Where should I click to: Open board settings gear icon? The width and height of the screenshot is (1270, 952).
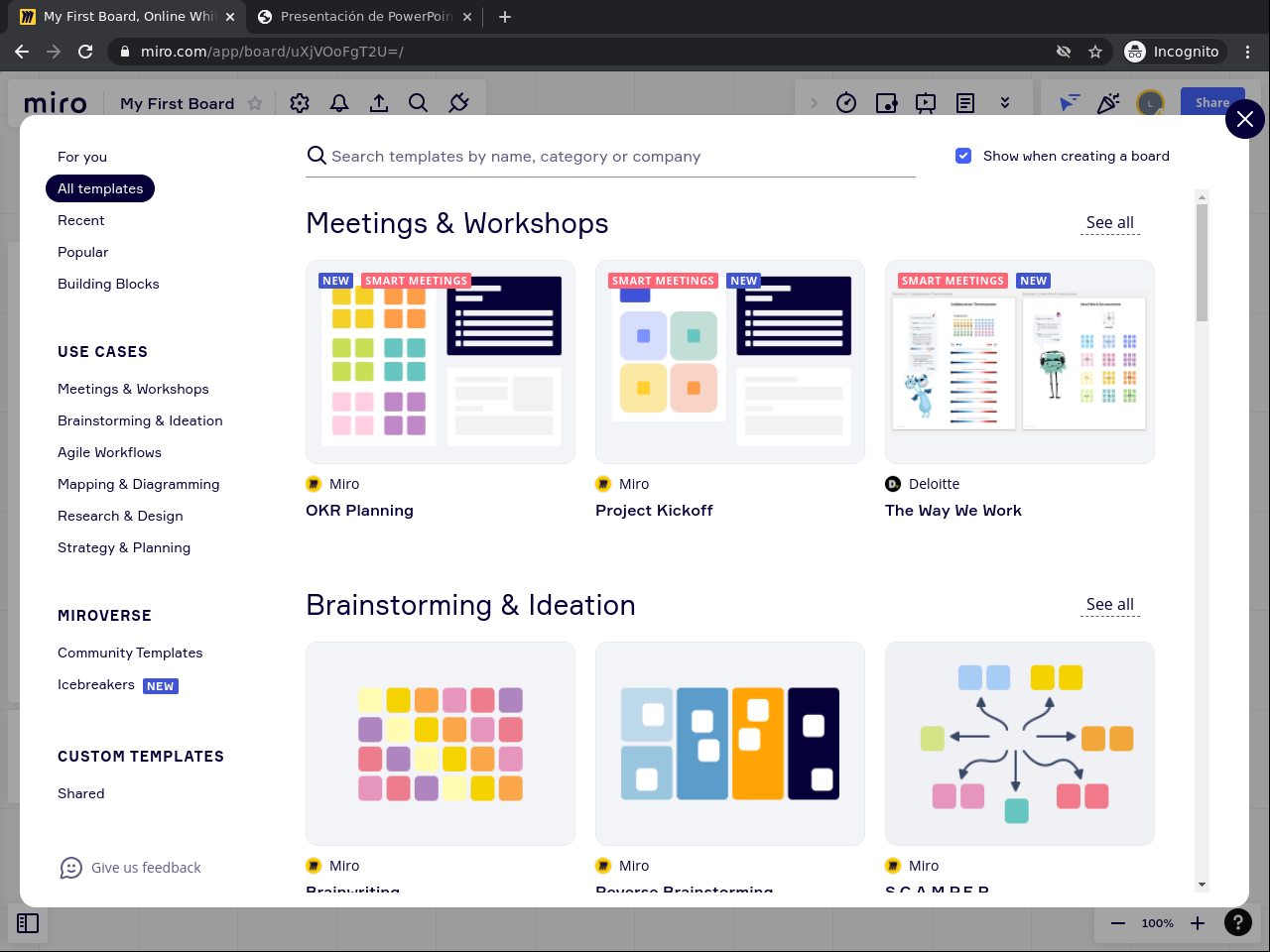click(x=300, y=103)
